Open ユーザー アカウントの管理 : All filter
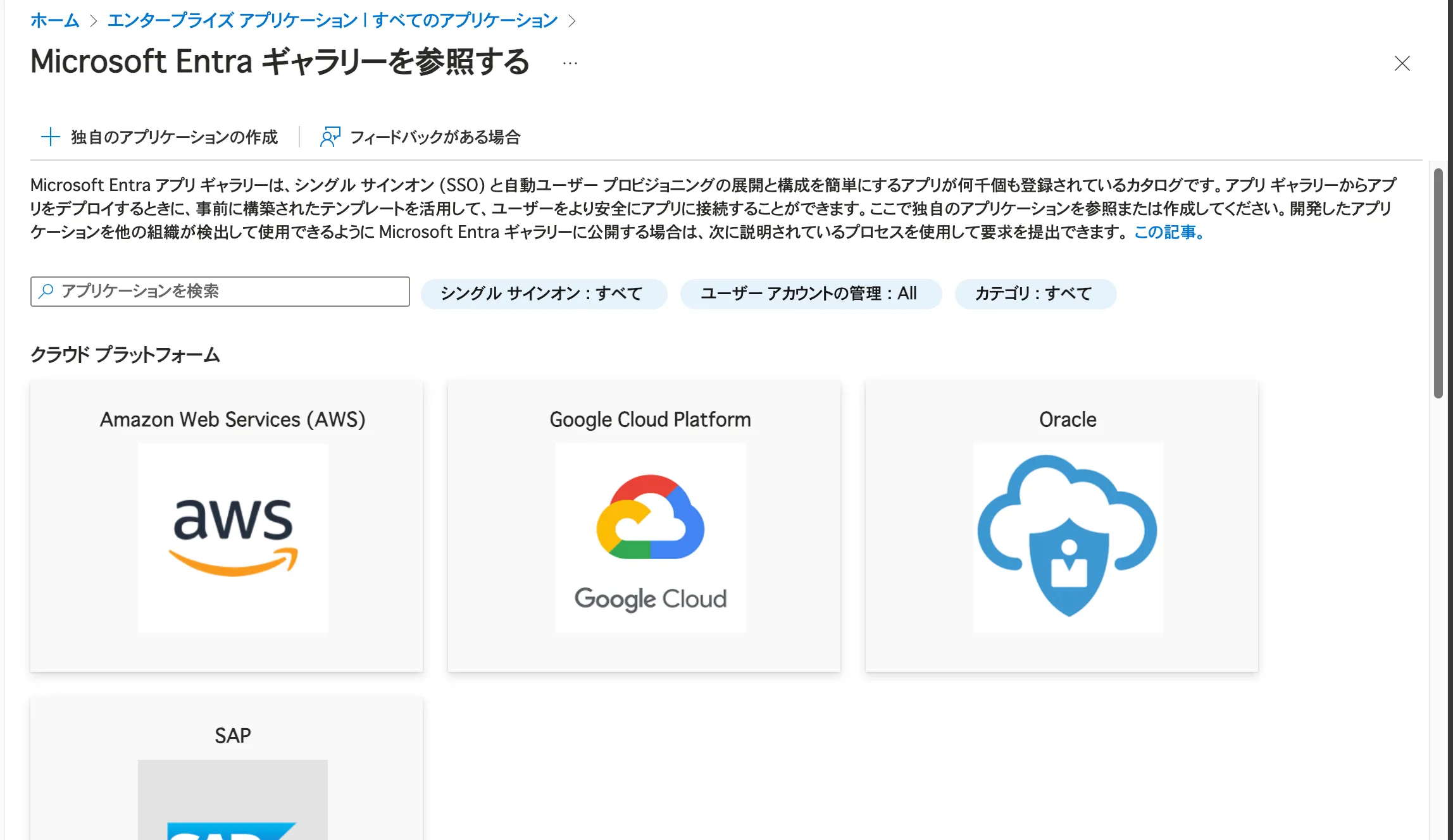 pyautogui.click(x=811, y=293)
